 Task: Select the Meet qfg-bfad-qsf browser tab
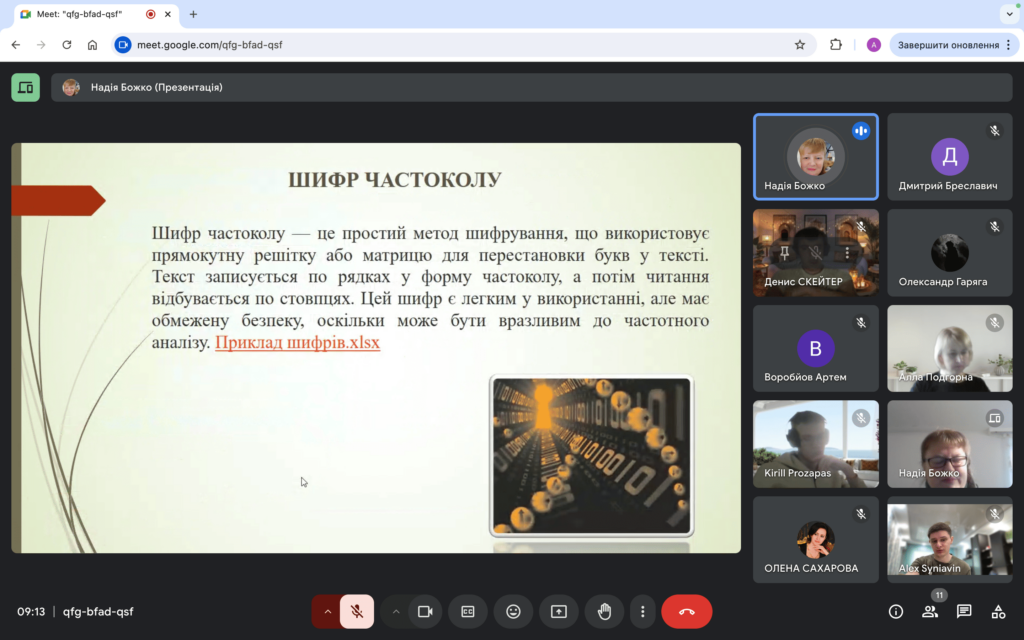click(96, 14)
